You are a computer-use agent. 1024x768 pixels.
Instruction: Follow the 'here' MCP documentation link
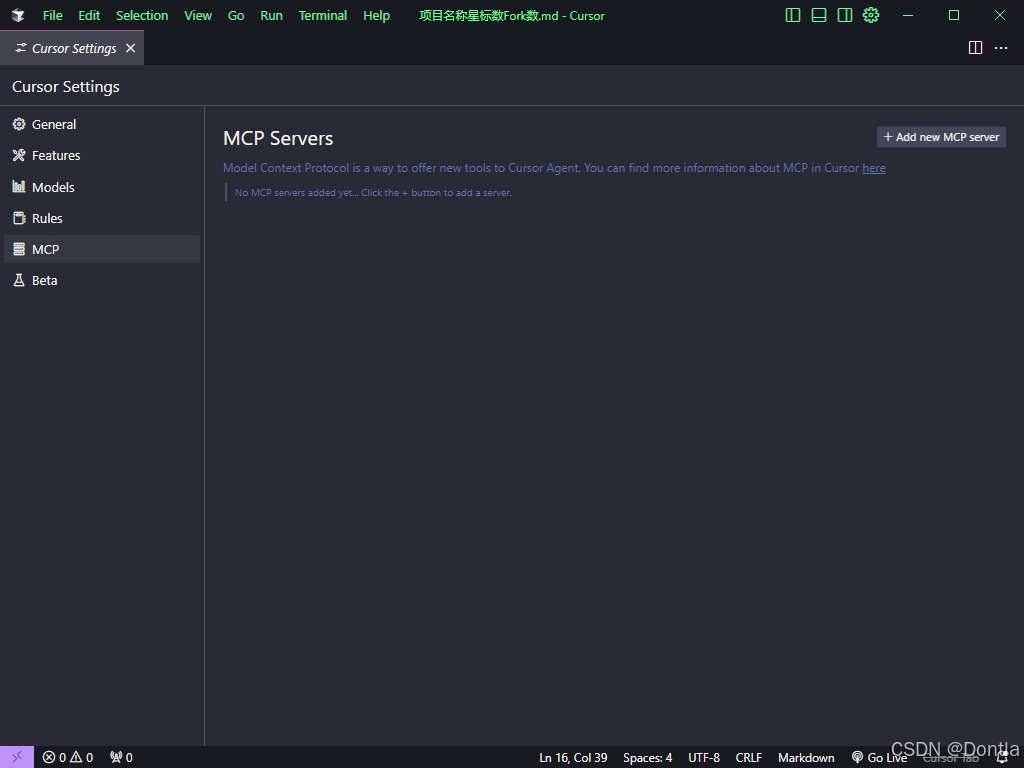tap(874, 168)
